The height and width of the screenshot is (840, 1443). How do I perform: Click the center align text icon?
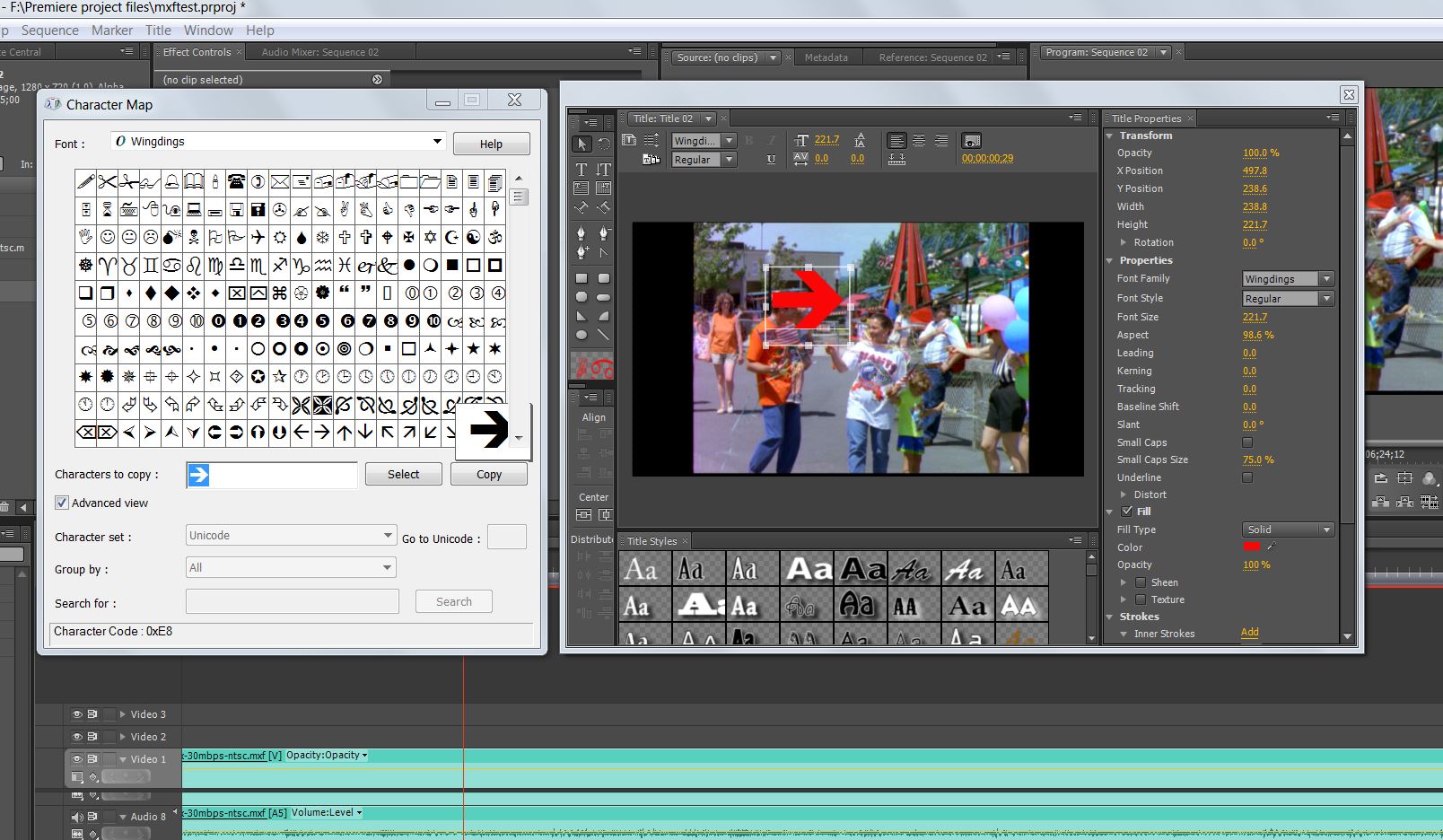(919, 141)
